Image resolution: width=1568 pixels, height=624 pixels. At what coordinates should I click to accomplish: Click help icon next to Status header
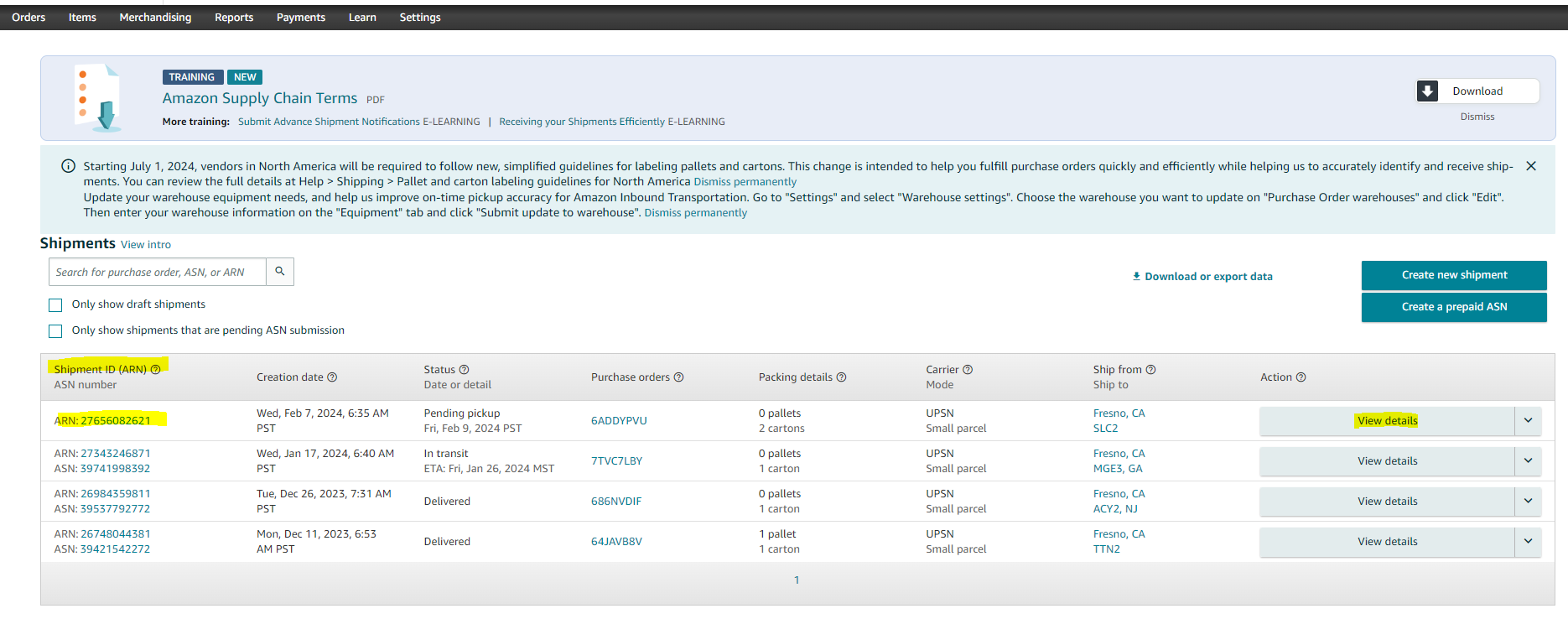(x=464, y=369)
